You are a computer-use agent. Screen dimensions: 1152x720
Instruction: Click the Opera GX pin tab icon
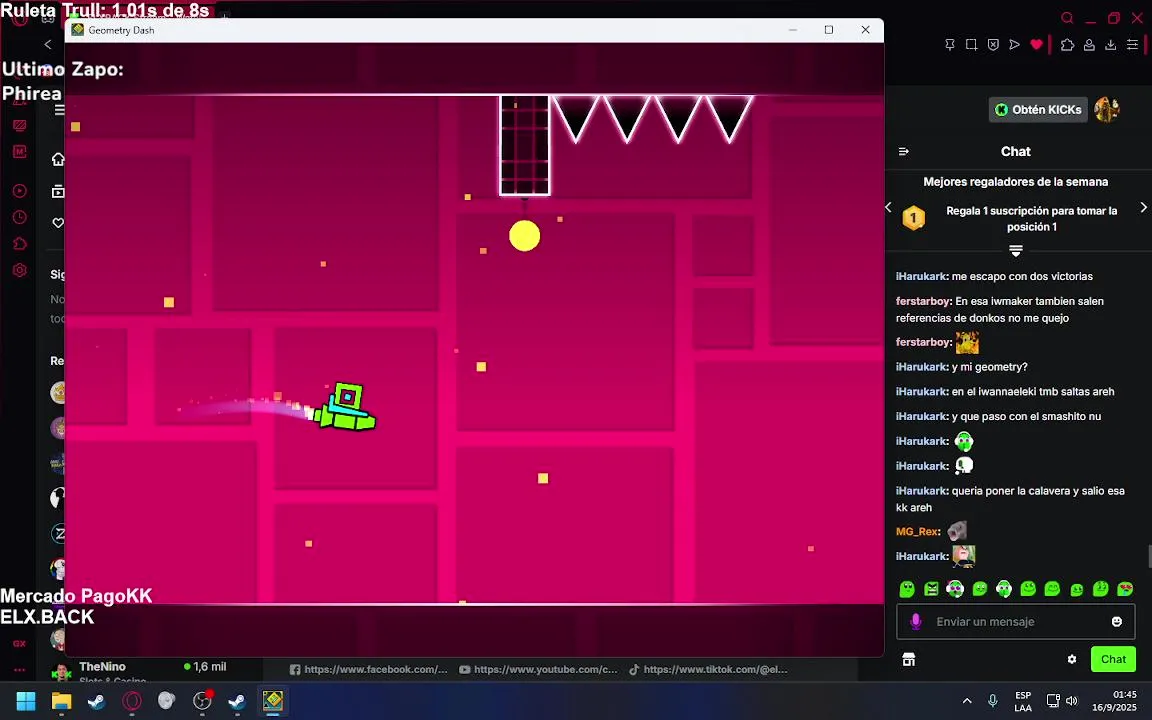click(949, 45)
